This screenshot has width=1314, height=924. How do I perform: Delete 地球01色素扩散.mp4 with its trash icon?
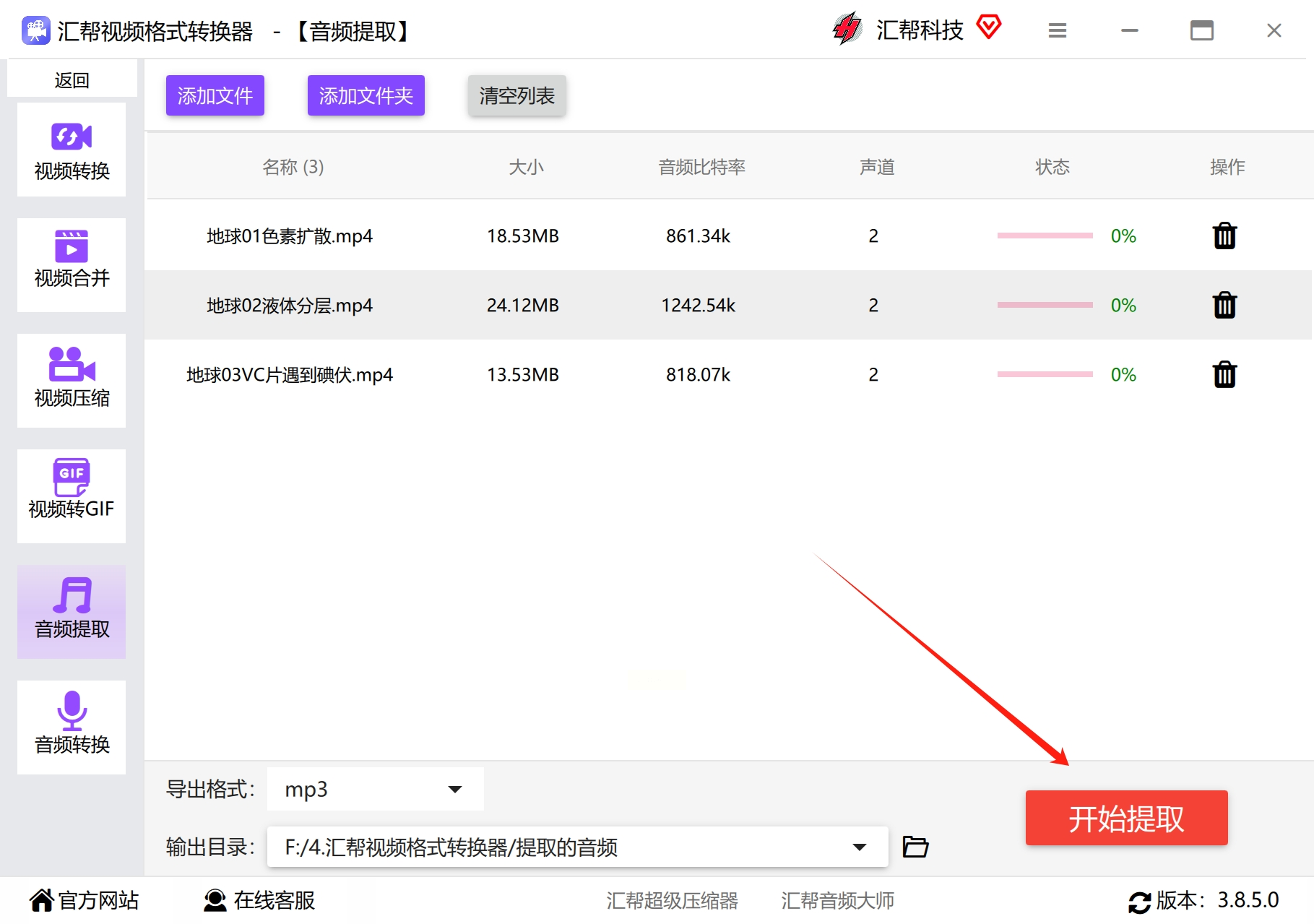coord(1224,236)
